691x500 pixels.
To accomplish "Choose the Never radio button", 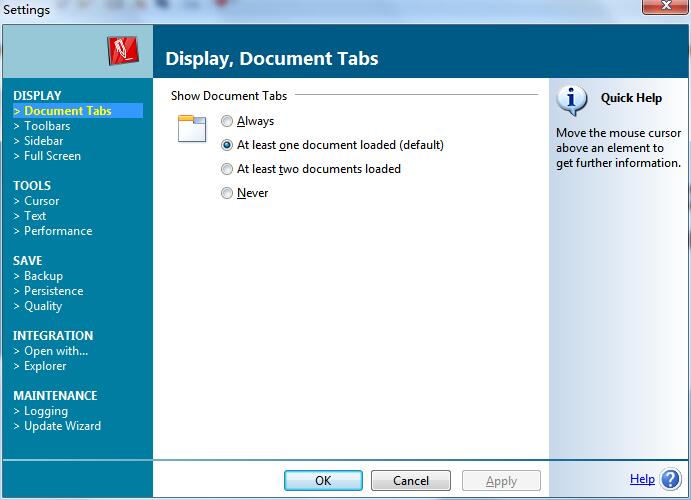I will click(228, 193).
